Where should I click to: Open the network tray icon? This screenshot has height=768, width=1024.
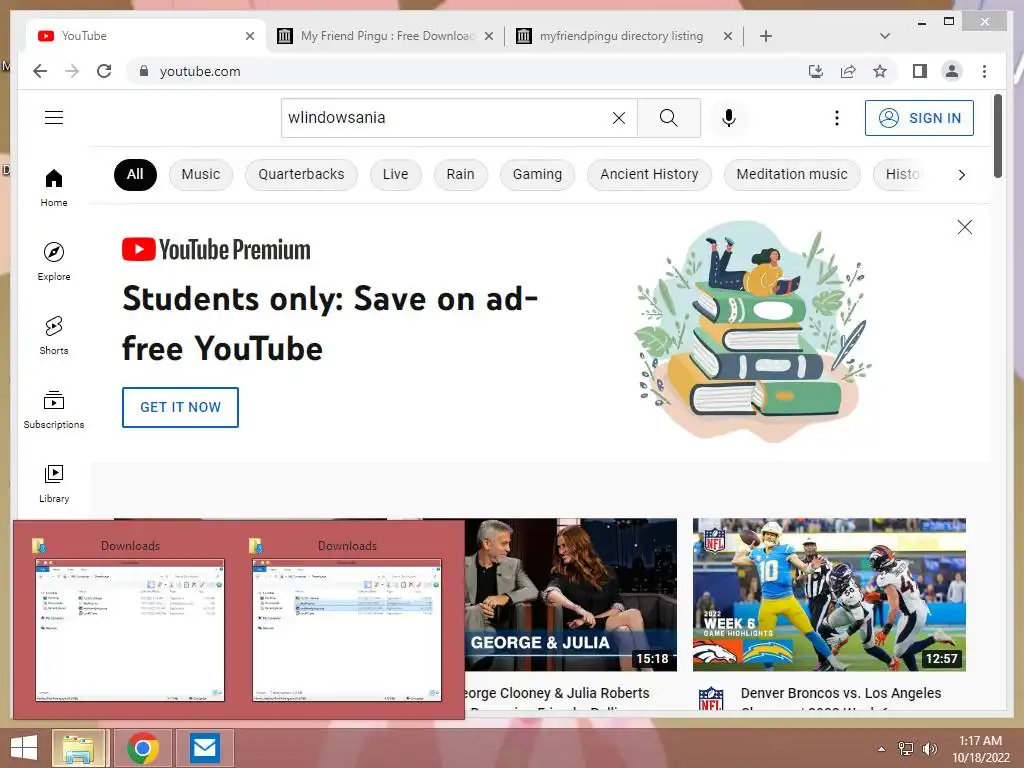[905, 749]
